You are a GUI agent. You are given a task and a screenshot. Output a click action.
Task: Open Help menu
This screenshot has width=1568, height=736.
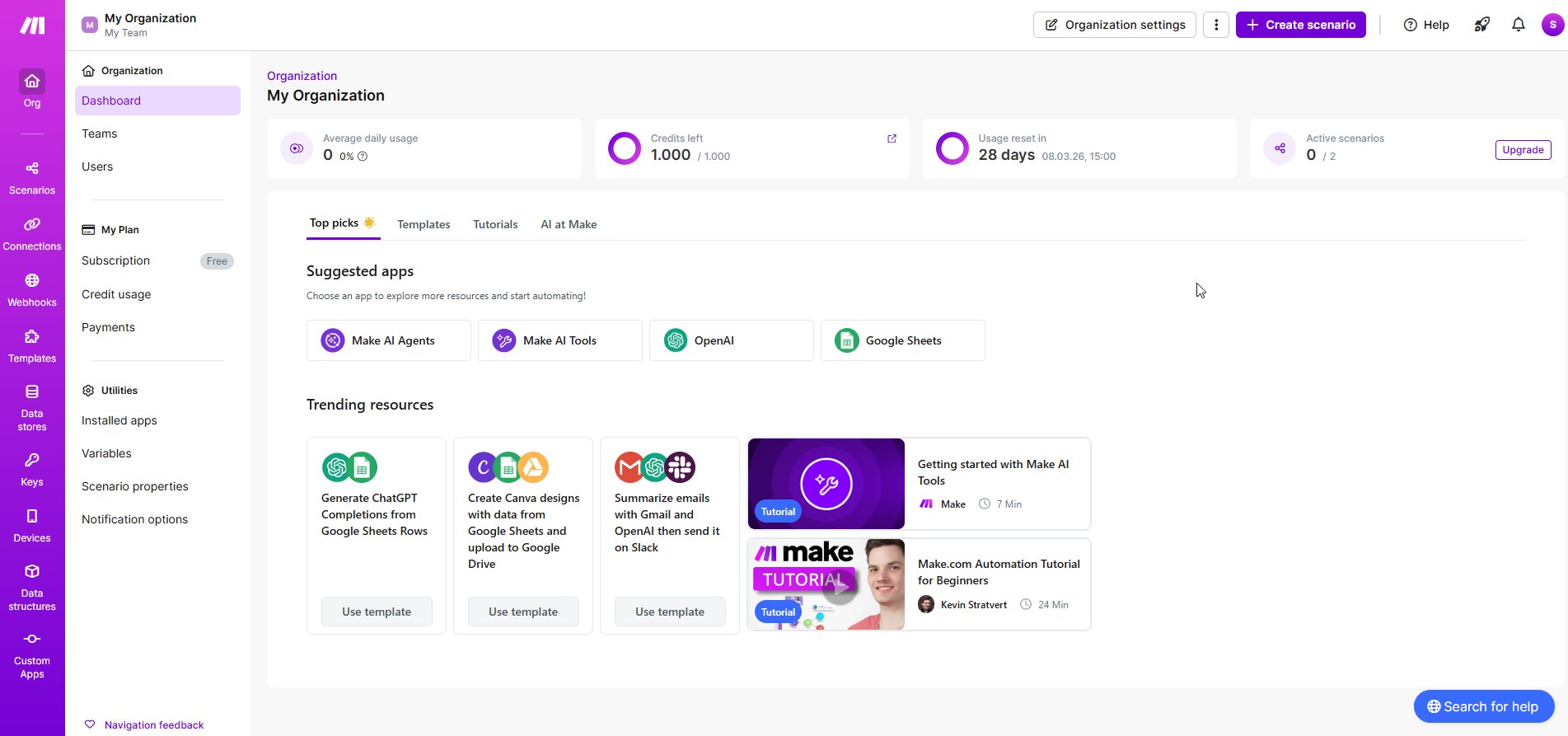[x=1426, y=25]
